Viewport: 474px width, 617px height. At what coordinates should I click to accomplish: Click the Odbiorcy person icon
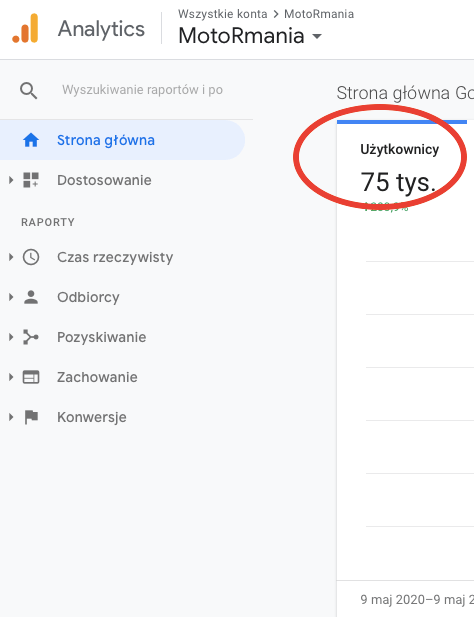(31, 297)
